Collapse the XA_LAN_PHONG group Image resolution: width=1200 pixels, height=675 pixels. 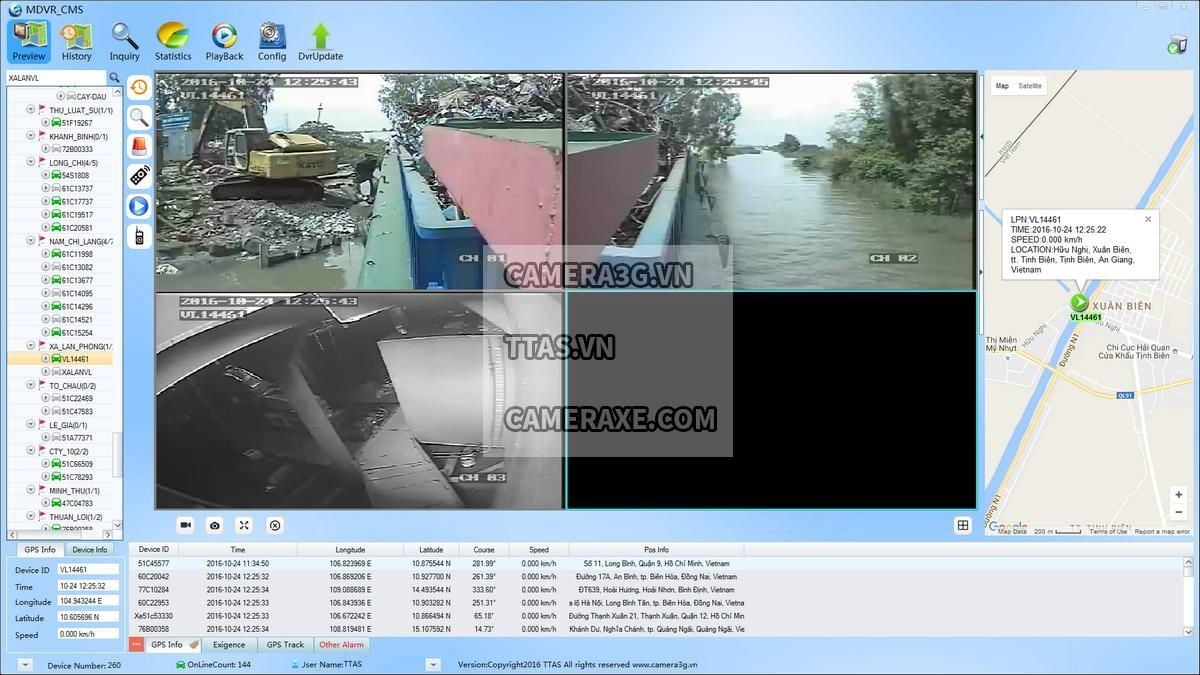point(31,345)
